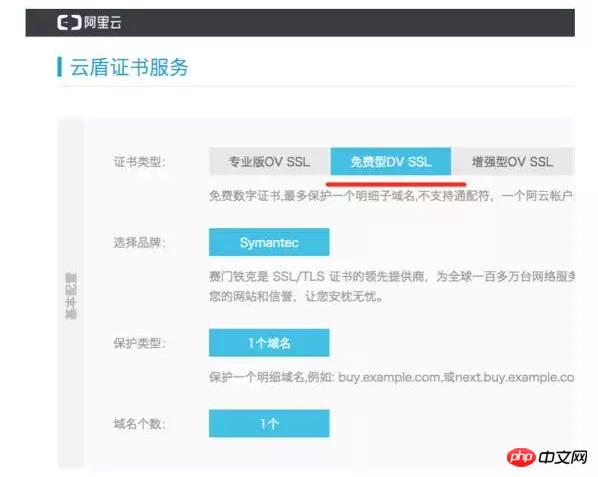Select the 专业版OV SSL certificate type
The image size is (598, 477).
(269, 161)
